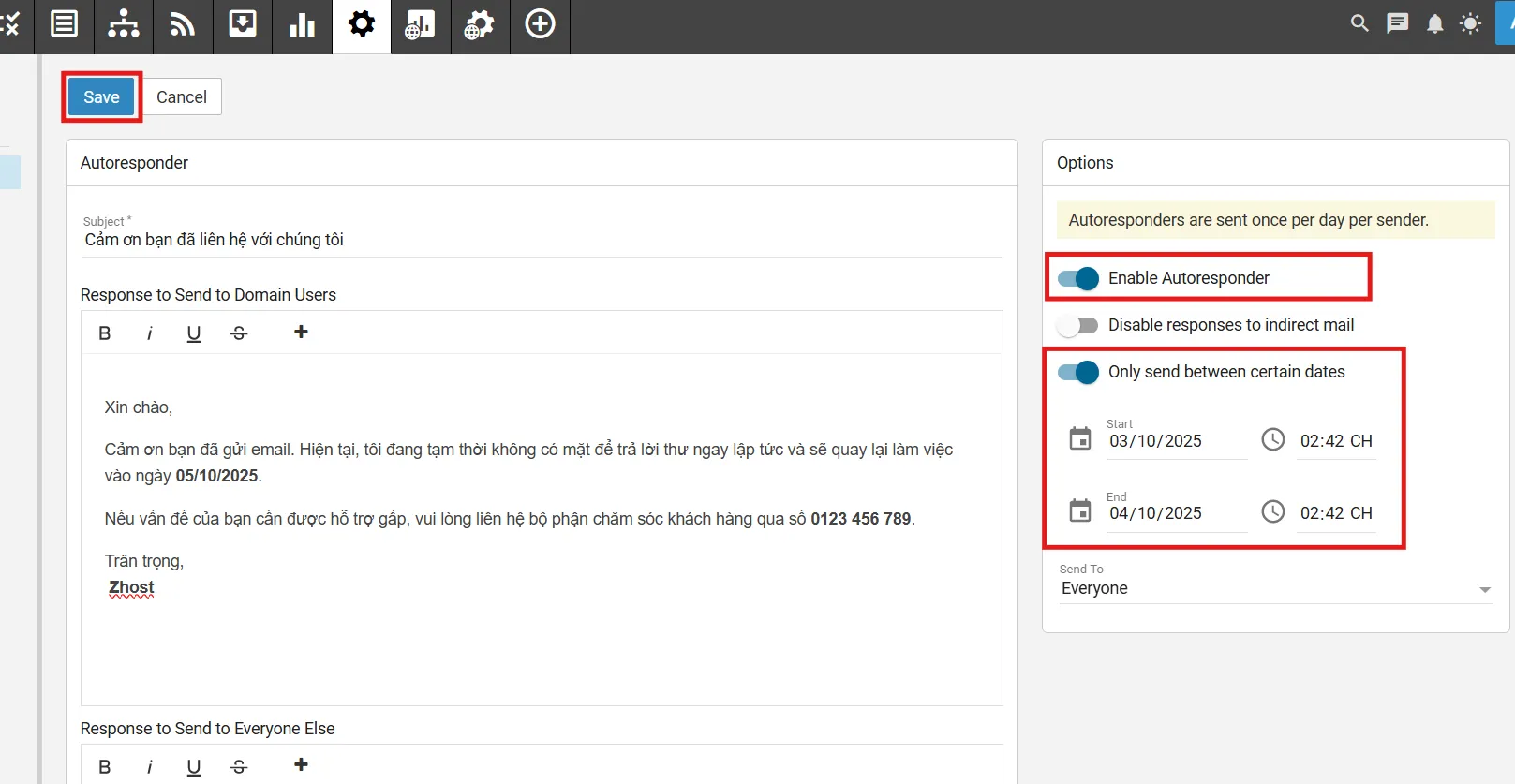Click the Subject text field

[542, 240]
